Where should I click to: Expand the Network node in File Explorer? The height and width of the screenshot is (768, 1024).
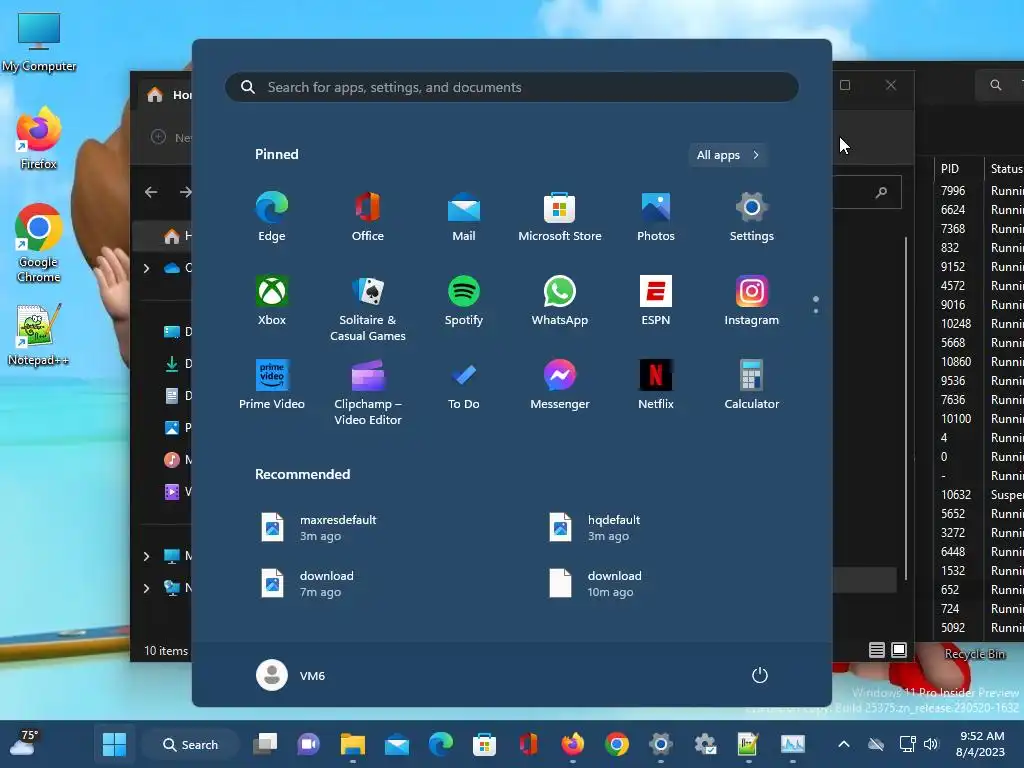tap(146, 588)
